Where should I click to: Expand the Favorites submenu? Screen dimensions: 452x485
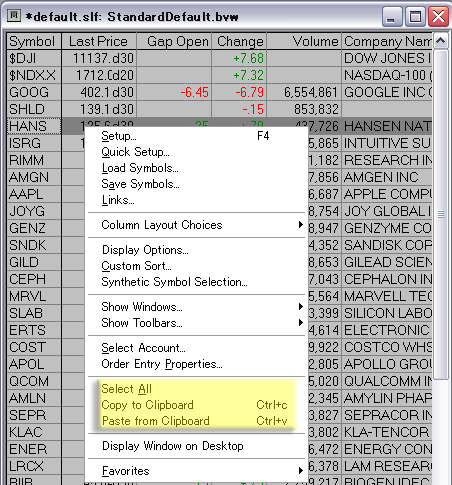coord(196,471)
